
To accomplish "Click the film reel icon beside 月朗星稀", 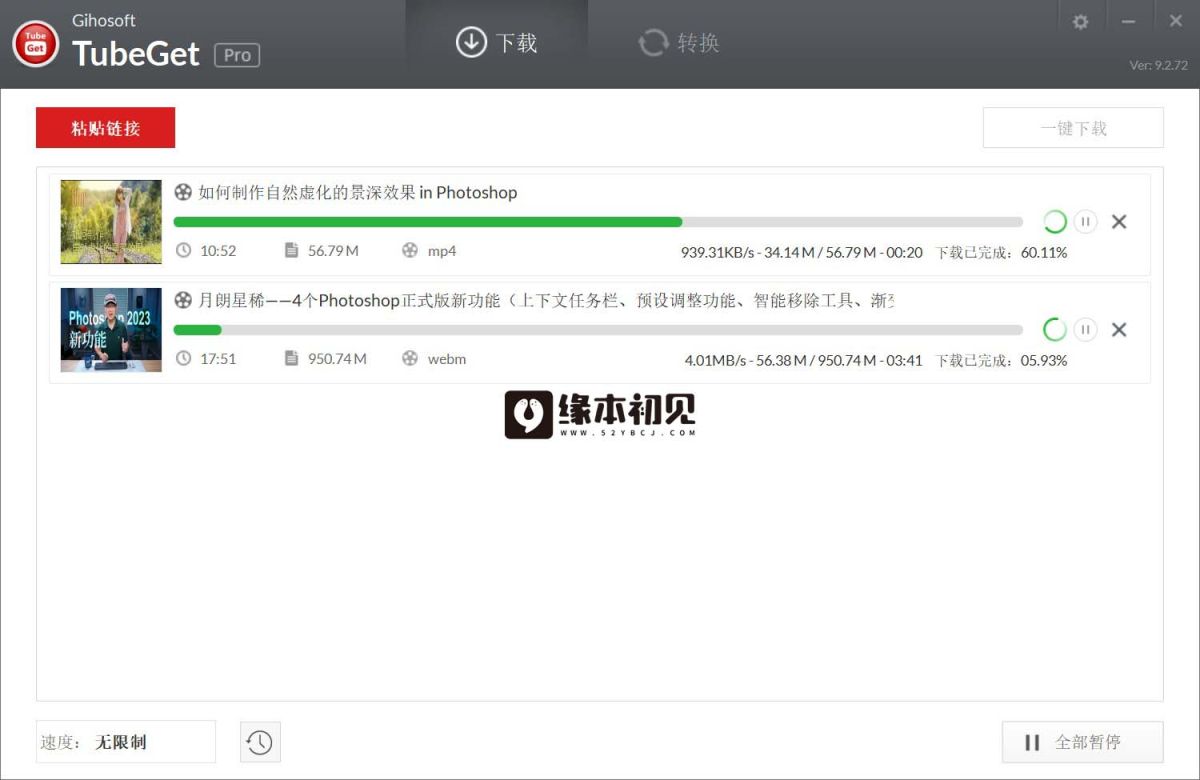I will click(x=183, y=300).
